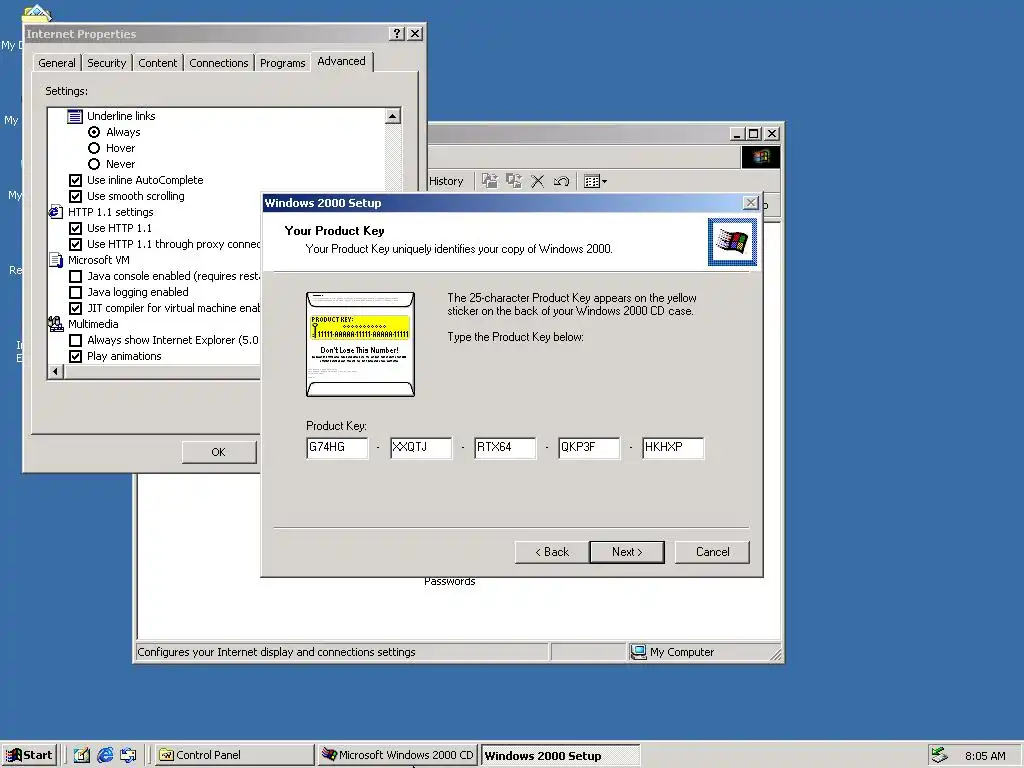Click the Windows logo throbber in Control Panel
The image size is (1024, 768).
coord(760,157)
